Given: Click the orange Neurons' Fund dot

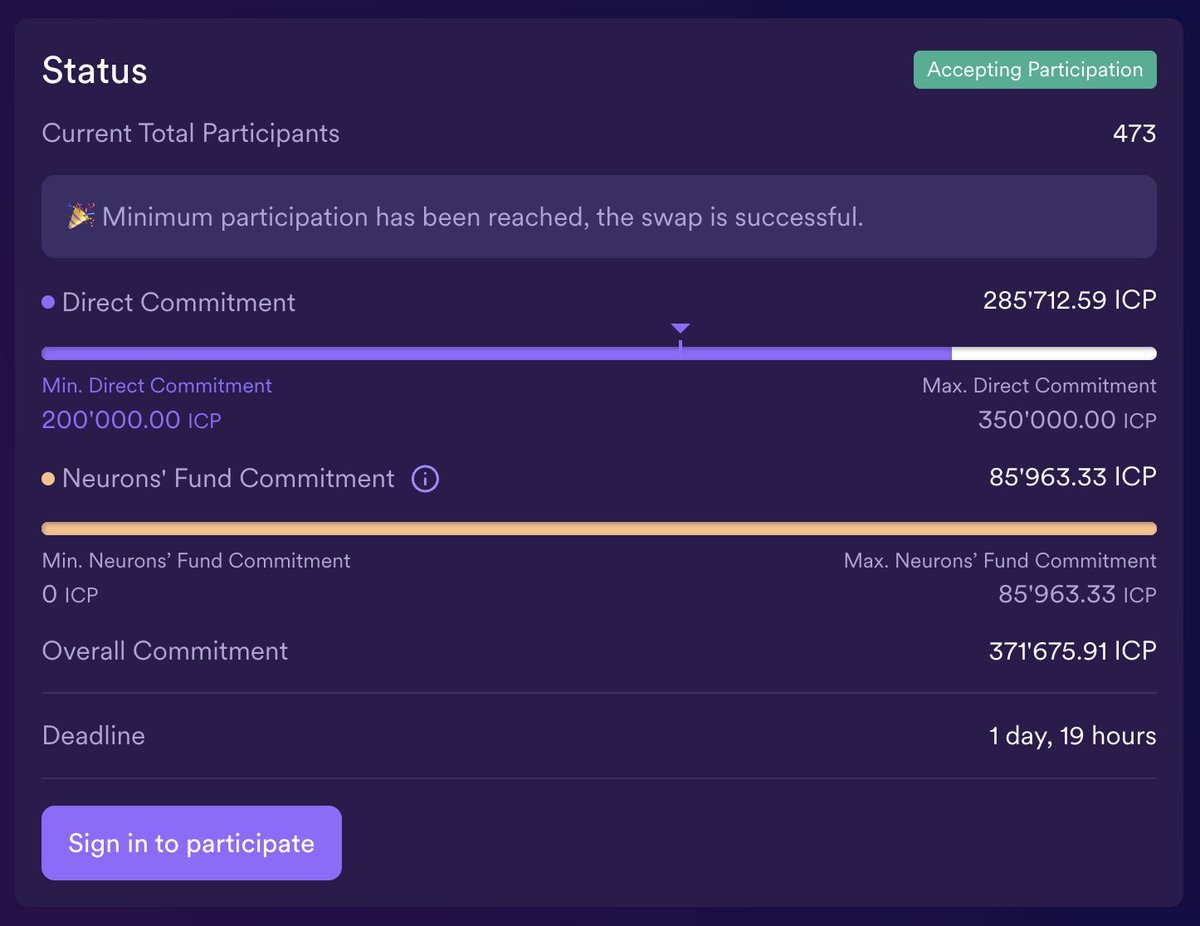Looking at the screenshot, I should (48, 479).
